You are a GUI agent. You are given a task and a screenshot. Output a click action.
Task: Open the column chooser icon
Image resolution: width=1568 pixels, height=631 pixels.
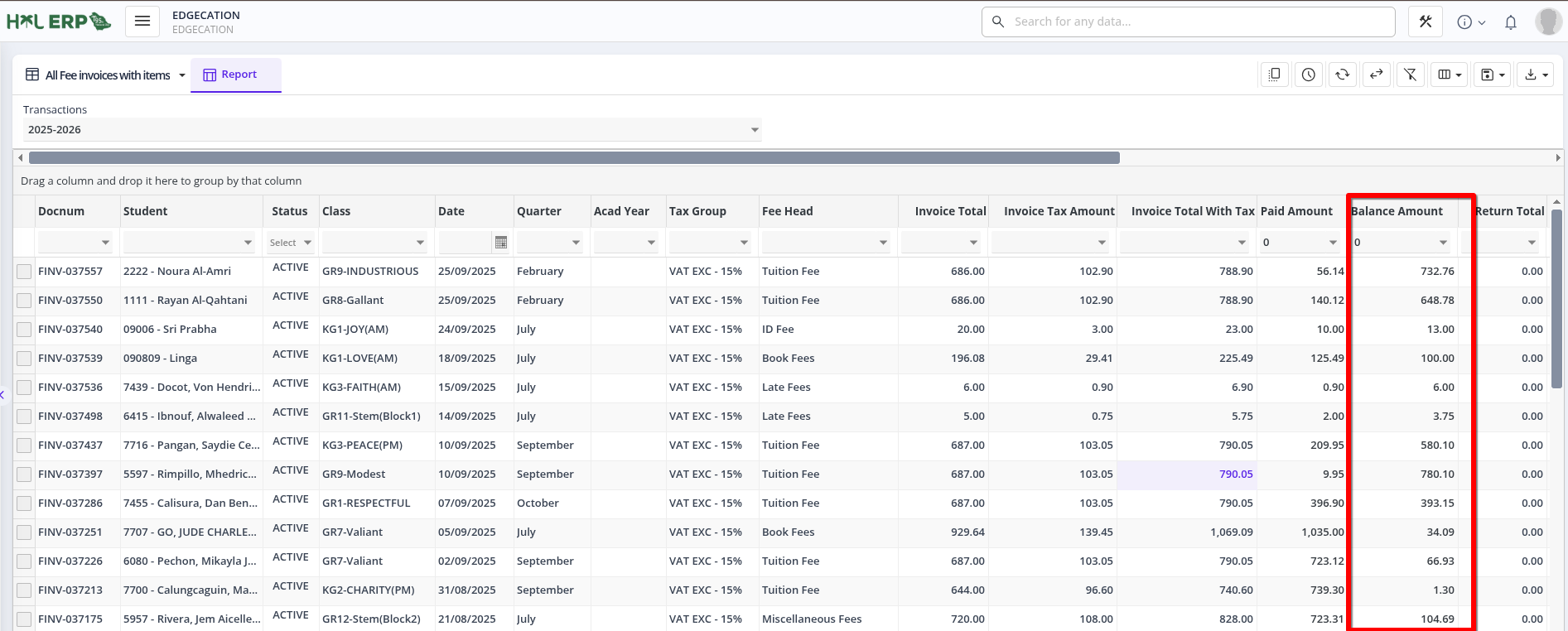click(1449, 75)
